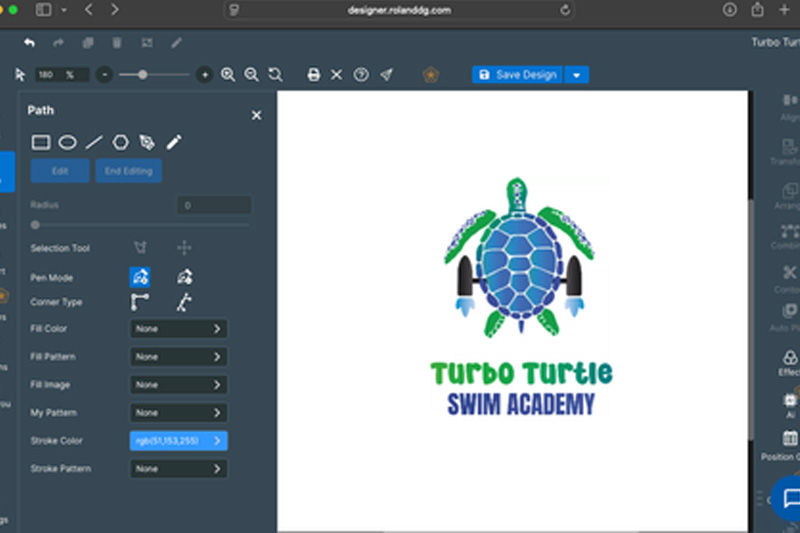Open the Align panel on right sidebar
This screenshot has height=533, width=800.
(x=789, y=107)
